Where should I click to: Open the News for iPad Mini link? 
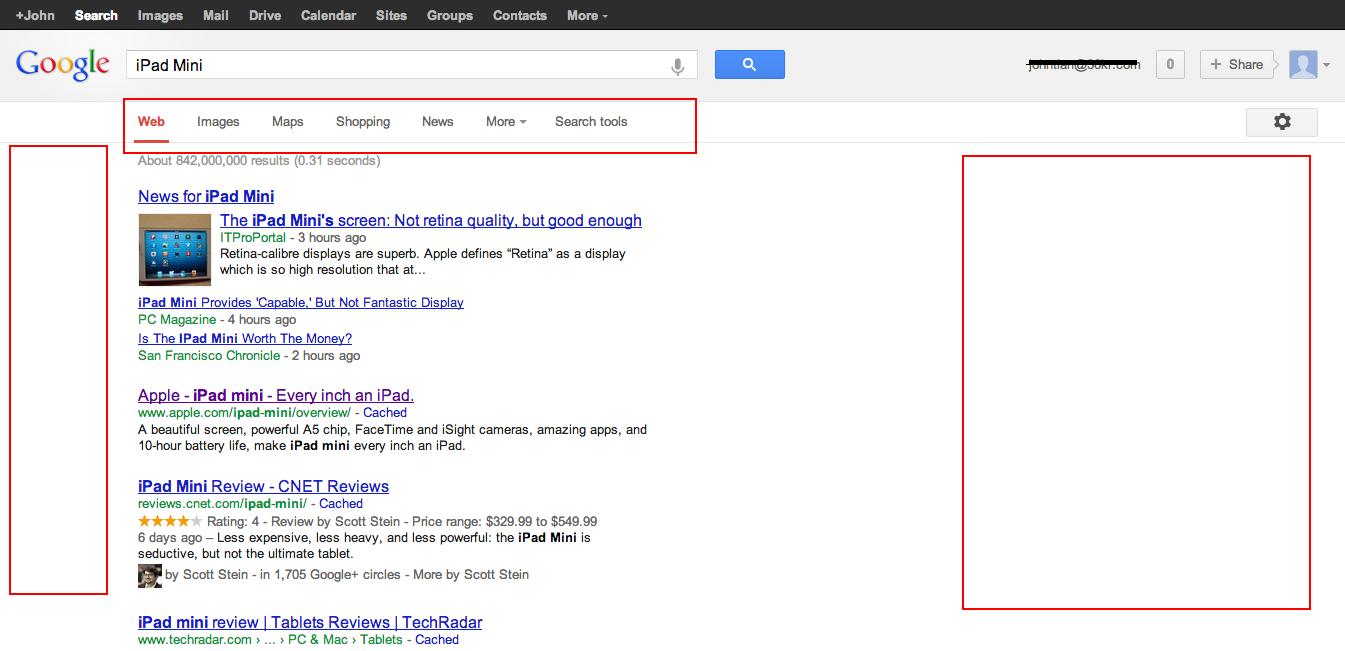pyautogui.click(x=206, y=196)
